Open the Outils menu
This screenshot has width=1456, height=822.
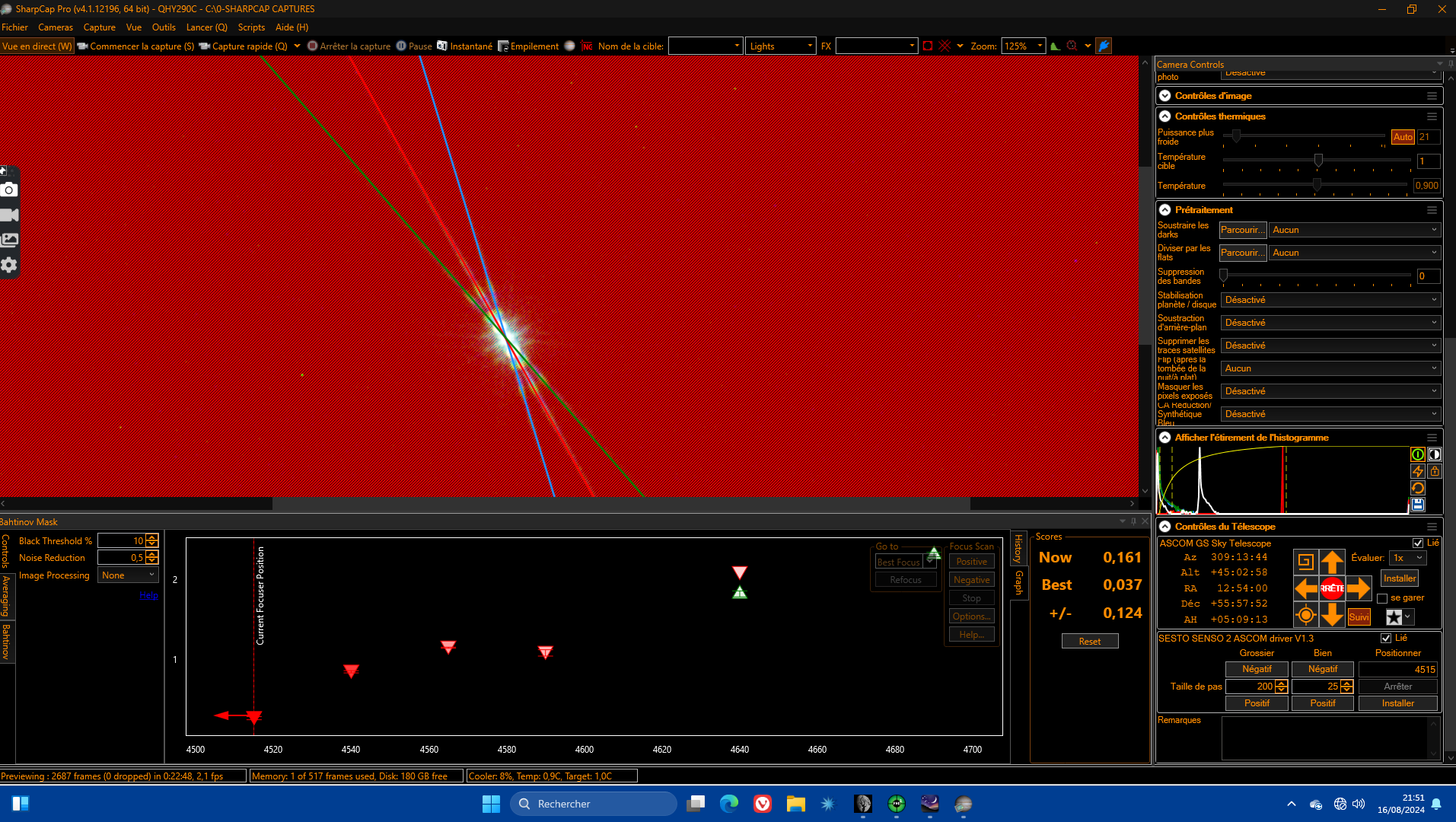(x=164, y=27)
